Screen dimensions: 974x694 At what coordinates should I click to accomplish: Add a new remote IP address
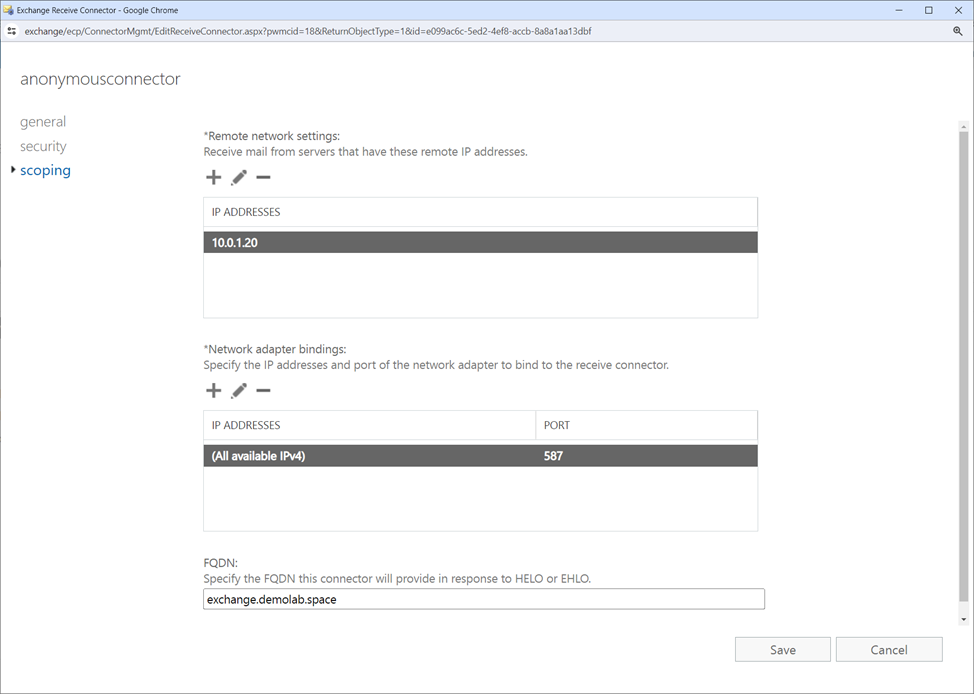213,177
